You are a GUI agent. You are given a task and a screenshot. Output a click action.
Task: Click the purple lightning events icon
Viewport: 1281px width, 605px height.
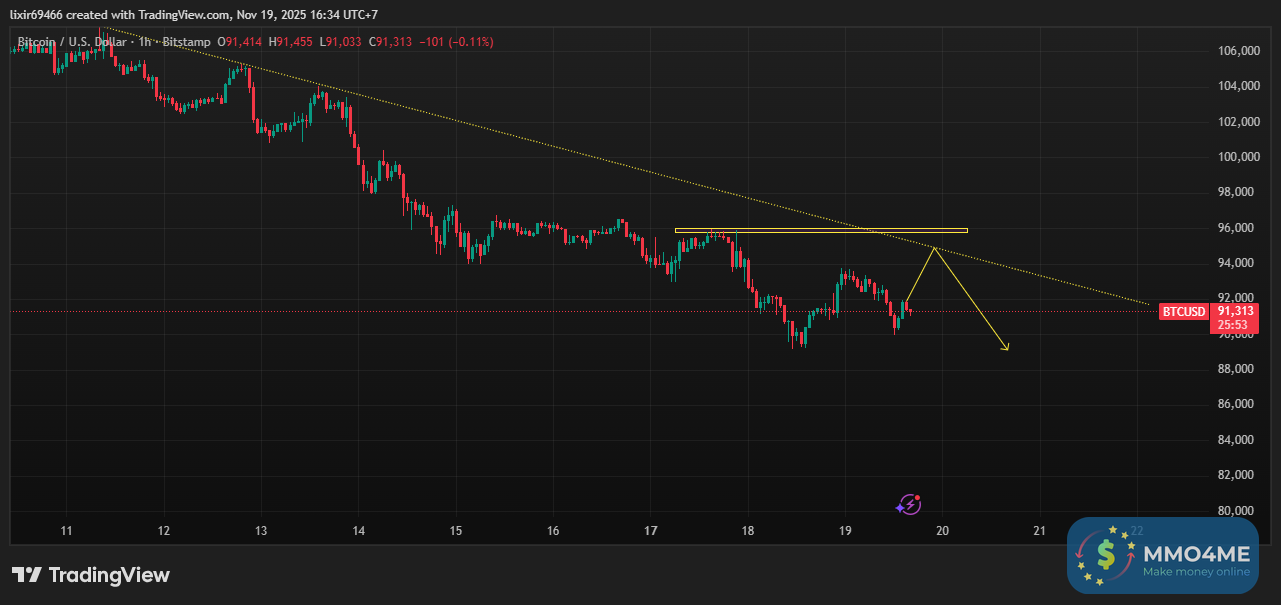(x=908, y=504)
